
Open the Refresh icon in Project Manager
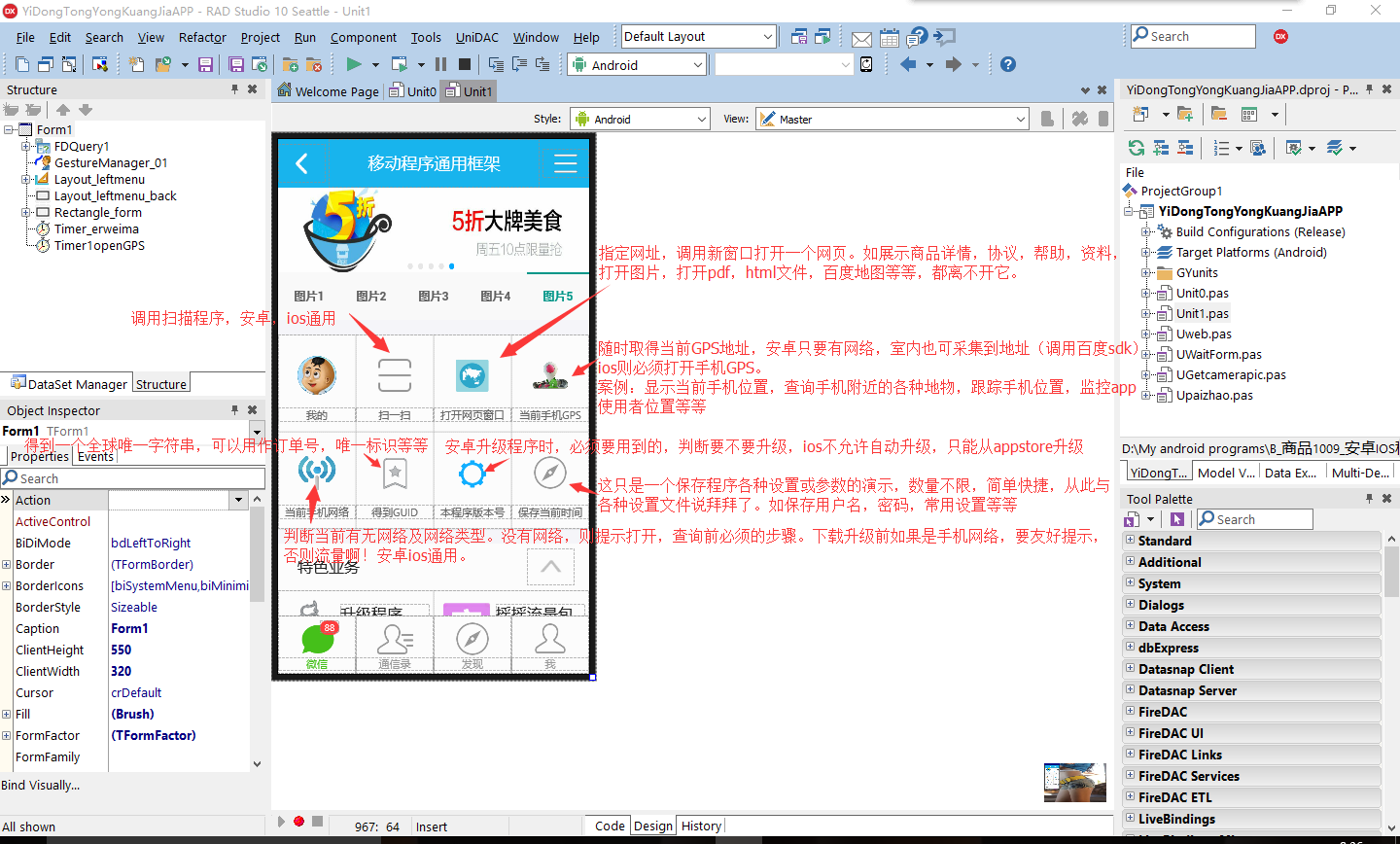pyautogui.click(x=1137, y=147)
